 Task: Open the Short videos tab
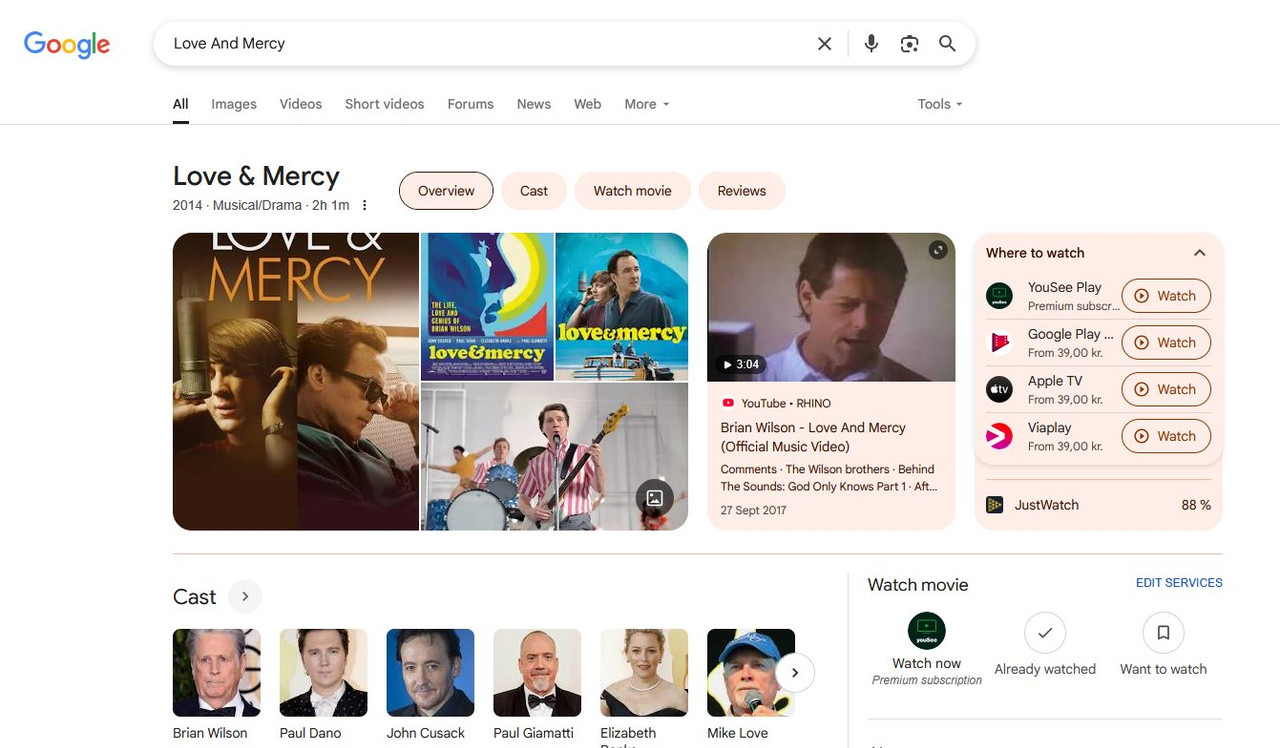pos(384,104)
